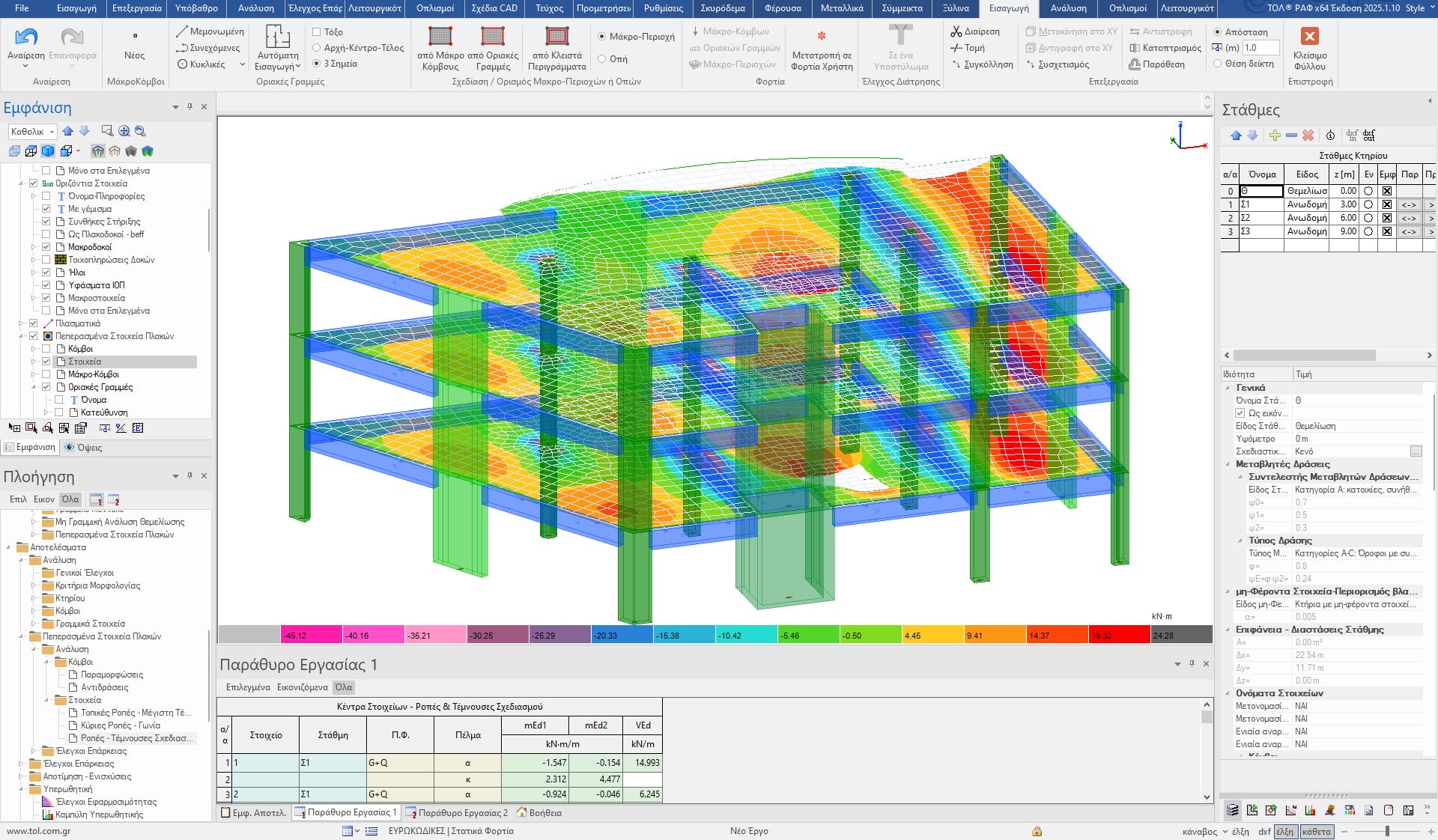The height and width of the screenshot is (840, 1438).
Task: Click the Κλείσιμο Φύλλου red close icon
Action: click(x=1309, y=37)
